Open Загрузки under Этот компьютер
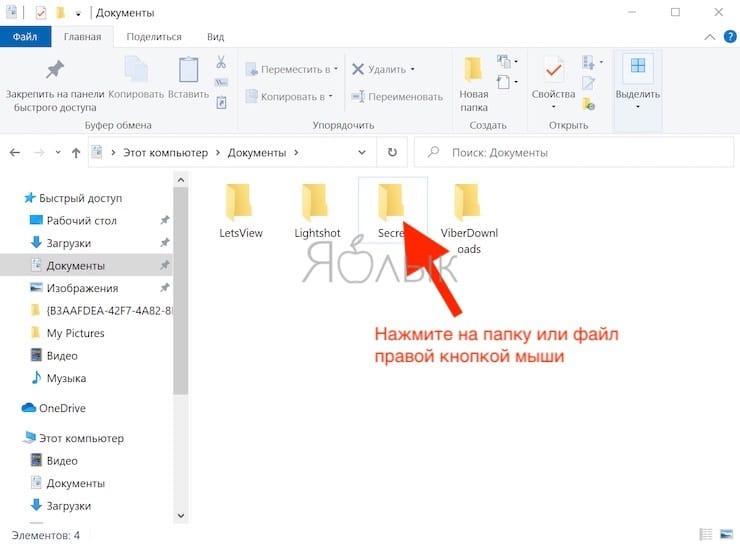The width and height of the screenshot is (740, 558). pos(68,506)
